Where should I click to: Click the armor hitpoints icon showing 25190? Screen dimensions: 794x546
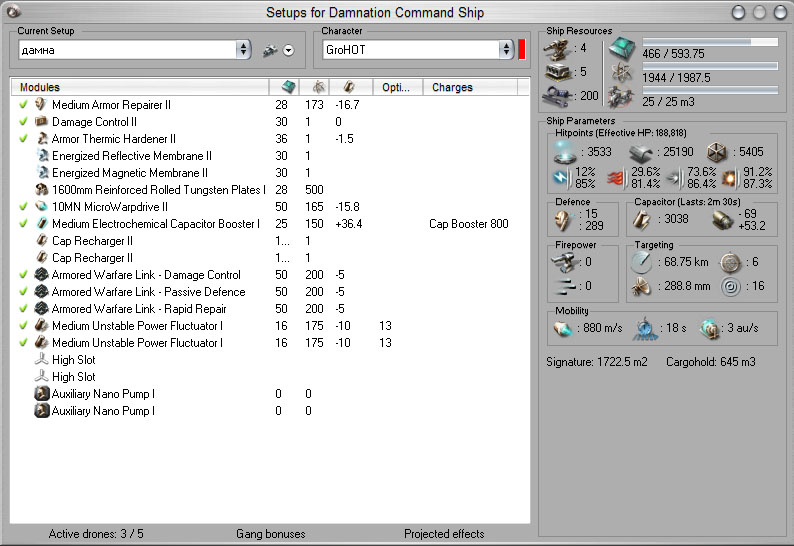[x=641, y=152]
